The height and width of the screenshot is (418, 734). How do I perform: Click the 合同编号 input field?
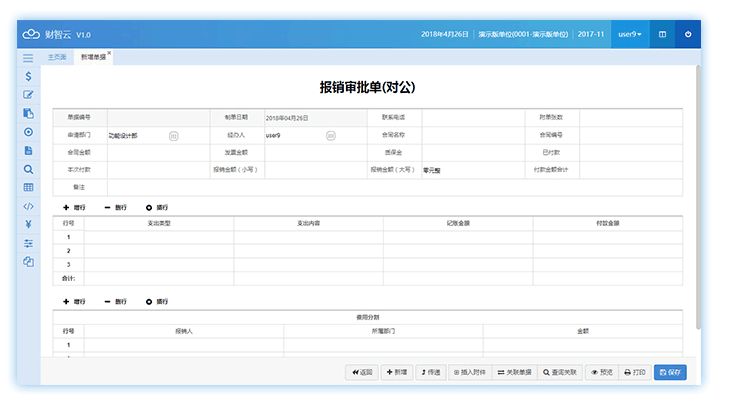[x=631, y=135]
